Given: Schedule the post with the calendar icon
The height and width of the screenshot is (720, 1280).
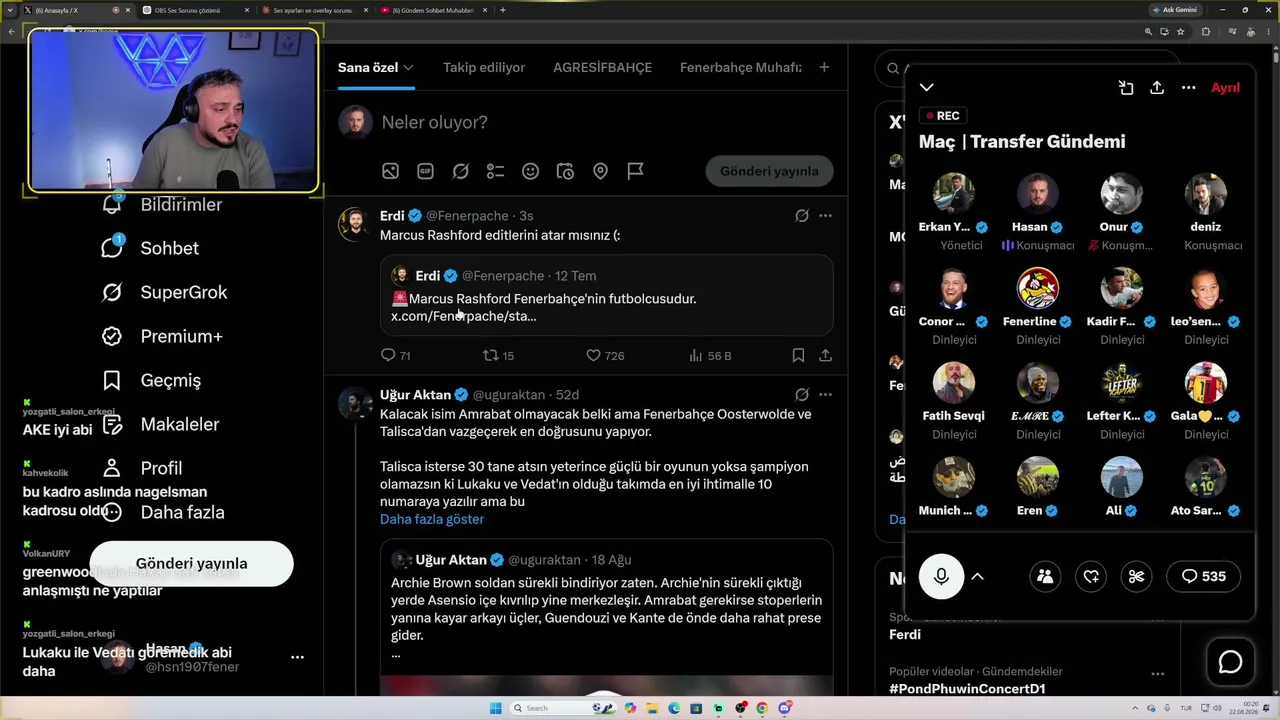Looking at the screenshot, I should coord(565,171).
